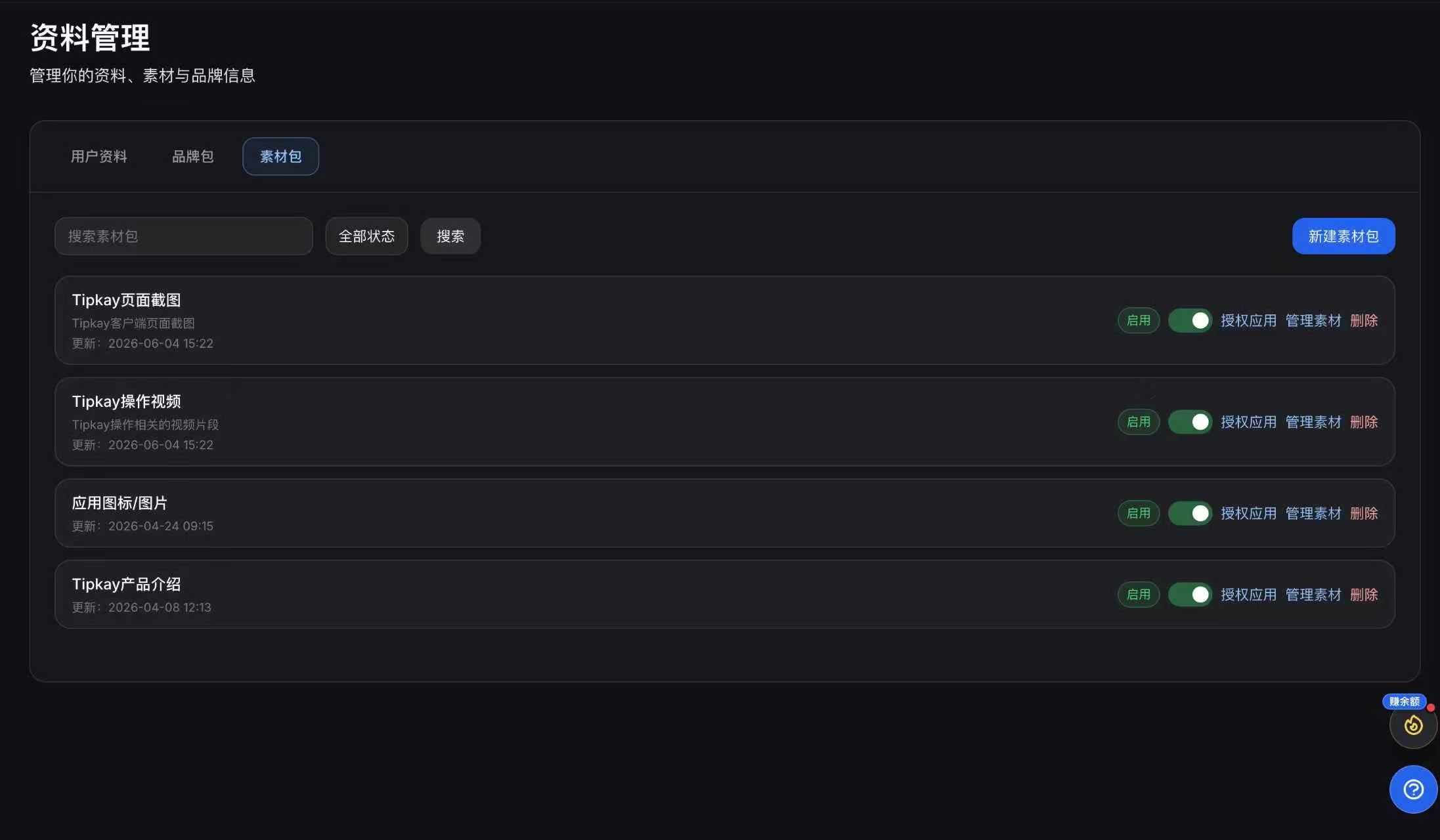This screenshot has height=840, width=1440.
Task: Open 管理素材 for Tipkay操作视频
Action: 1313,421
